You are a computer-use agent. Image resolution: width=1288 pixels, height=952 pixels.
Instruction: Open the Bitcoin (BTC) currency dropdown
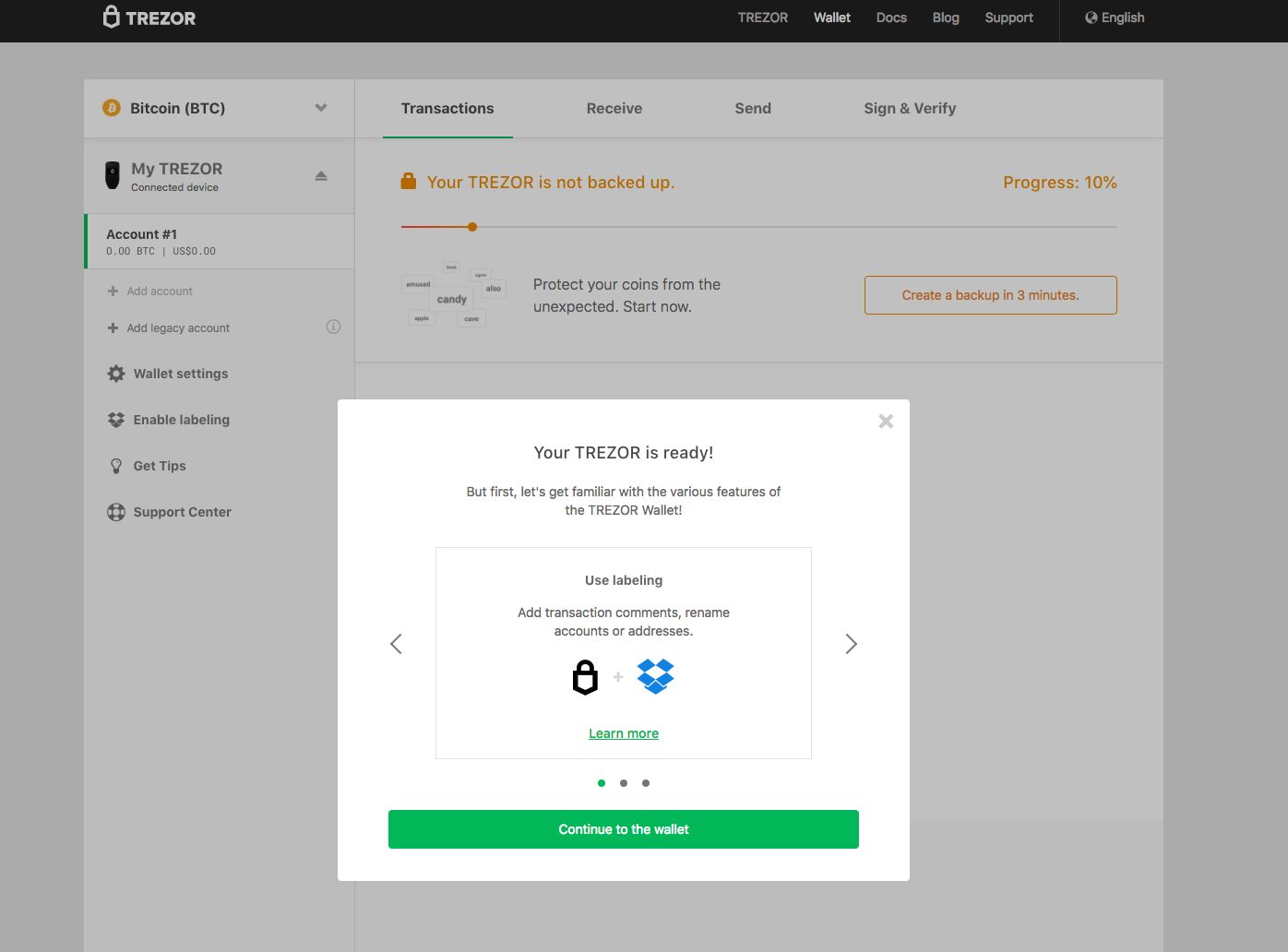click(x=220, y=108)
